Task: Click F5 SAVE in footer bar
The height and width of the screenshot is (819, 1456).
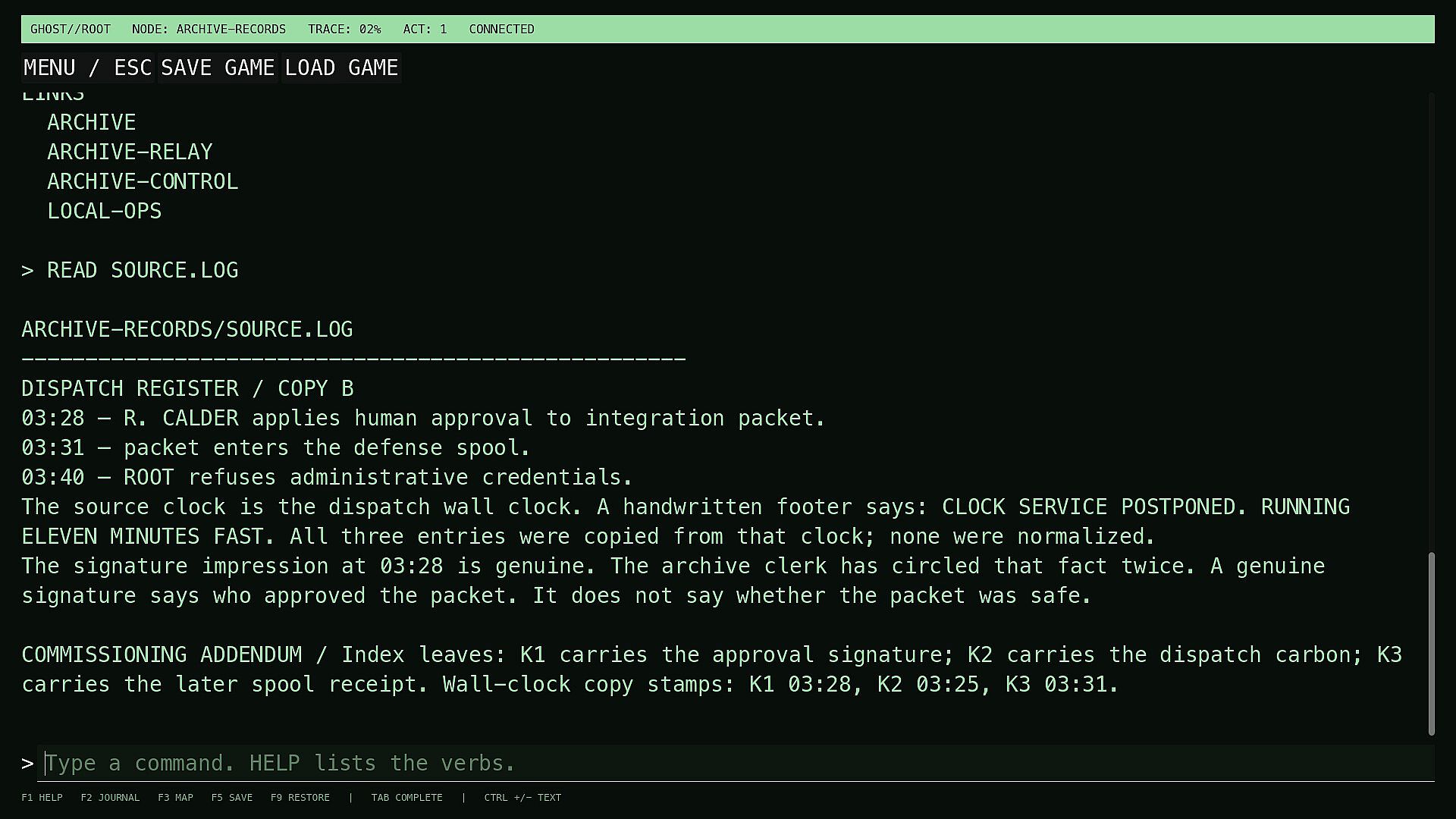Action: click(232, 798)
